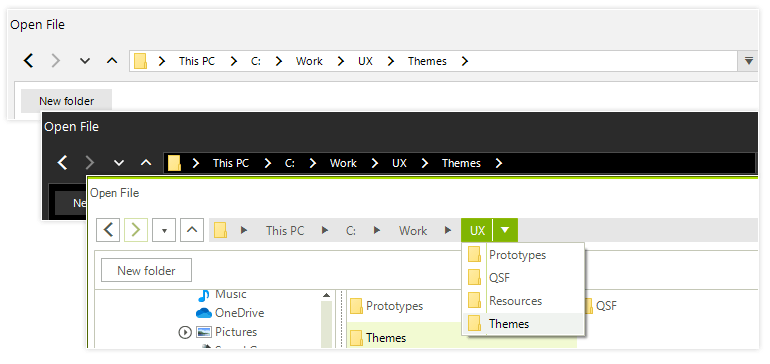The width and height of the screenshot is (770, 364).
Task: Click New folder button in green window
Action: [x=146, y=271]
